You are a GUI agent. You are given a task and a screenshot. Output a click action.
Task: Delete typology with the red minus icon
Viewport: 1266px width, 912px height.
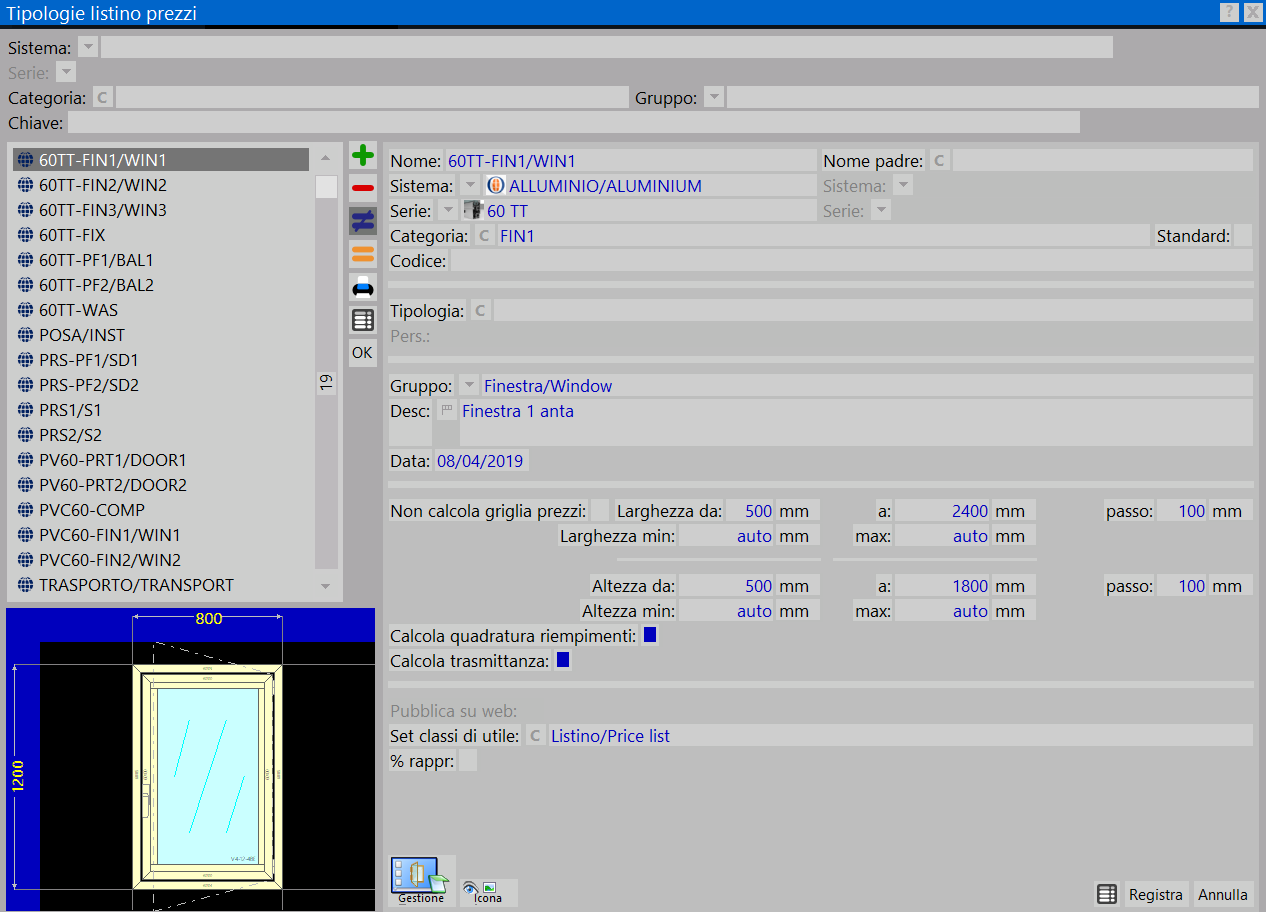363,188
